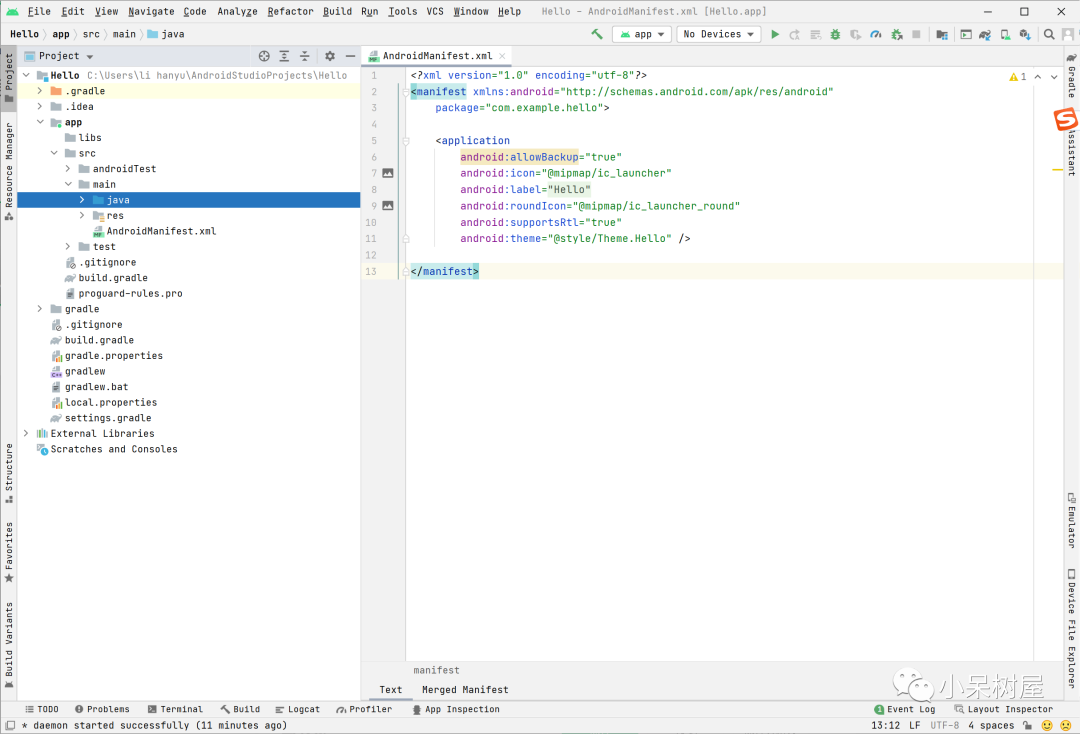1080x734 pixels.
Task: Click the Search Everywhere magnifier icon
Action: (1049, 34)
